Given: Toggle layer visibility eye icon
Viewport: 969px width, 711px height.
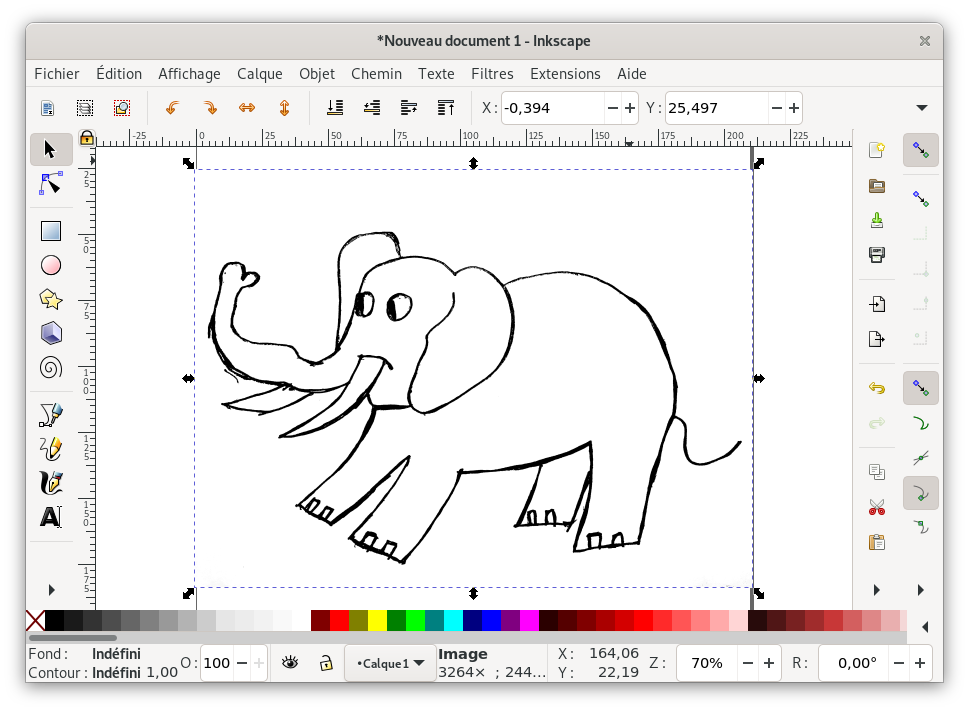Looking at the screenshot, I should tap(290, 663).
